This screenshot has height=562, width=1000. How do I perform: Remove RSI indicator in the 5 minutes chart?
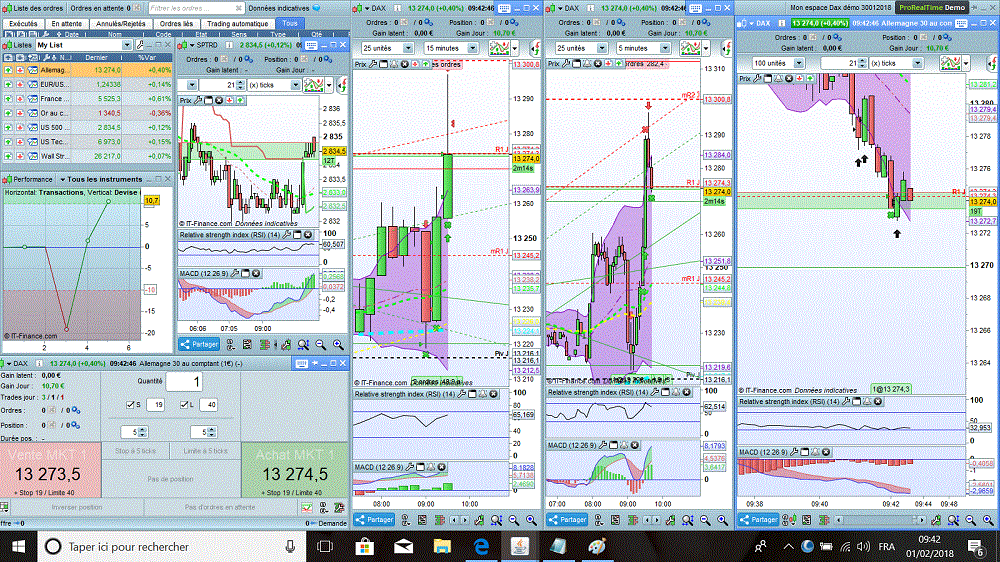point(686,393)
